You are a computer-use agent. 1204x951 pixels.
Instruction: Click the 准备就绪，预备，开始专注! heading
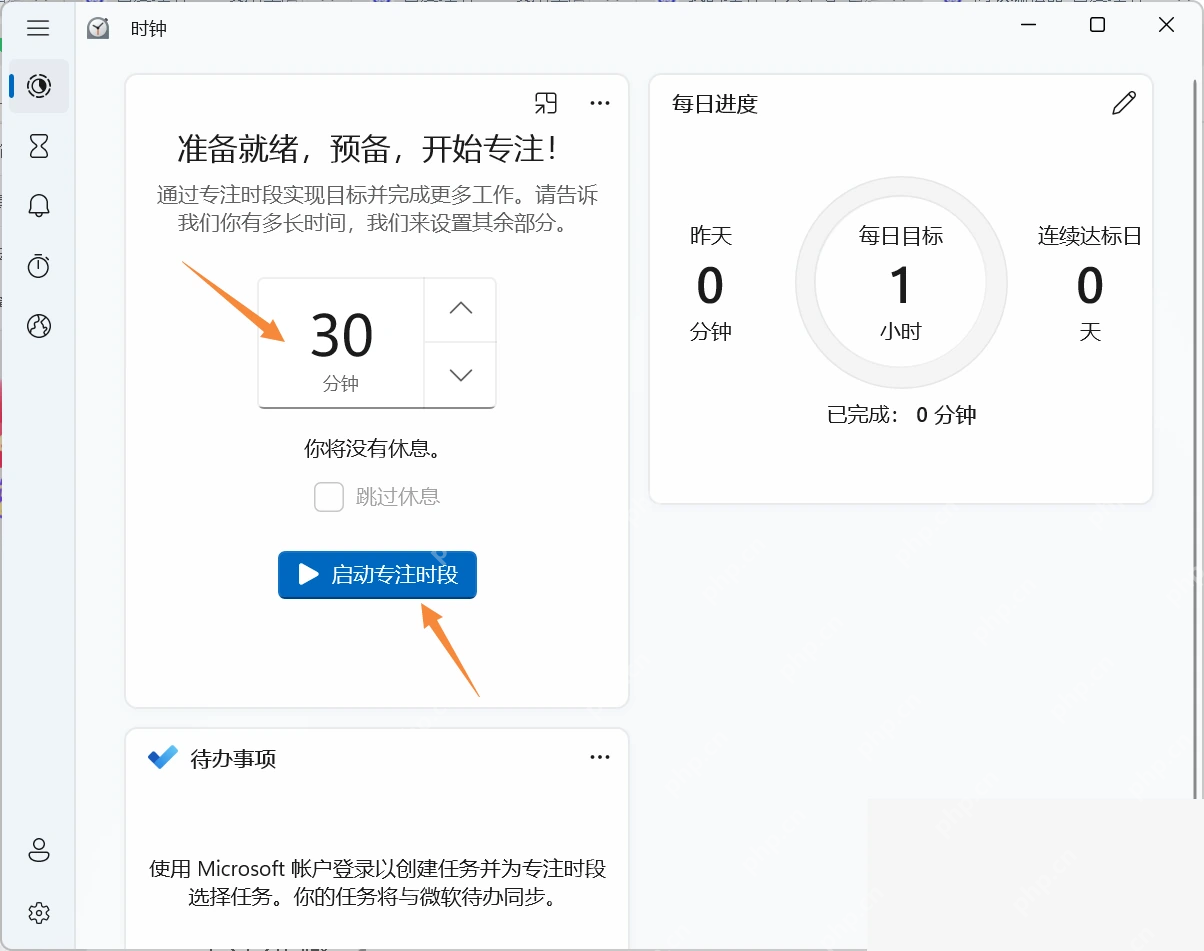[x=368, y=150]
